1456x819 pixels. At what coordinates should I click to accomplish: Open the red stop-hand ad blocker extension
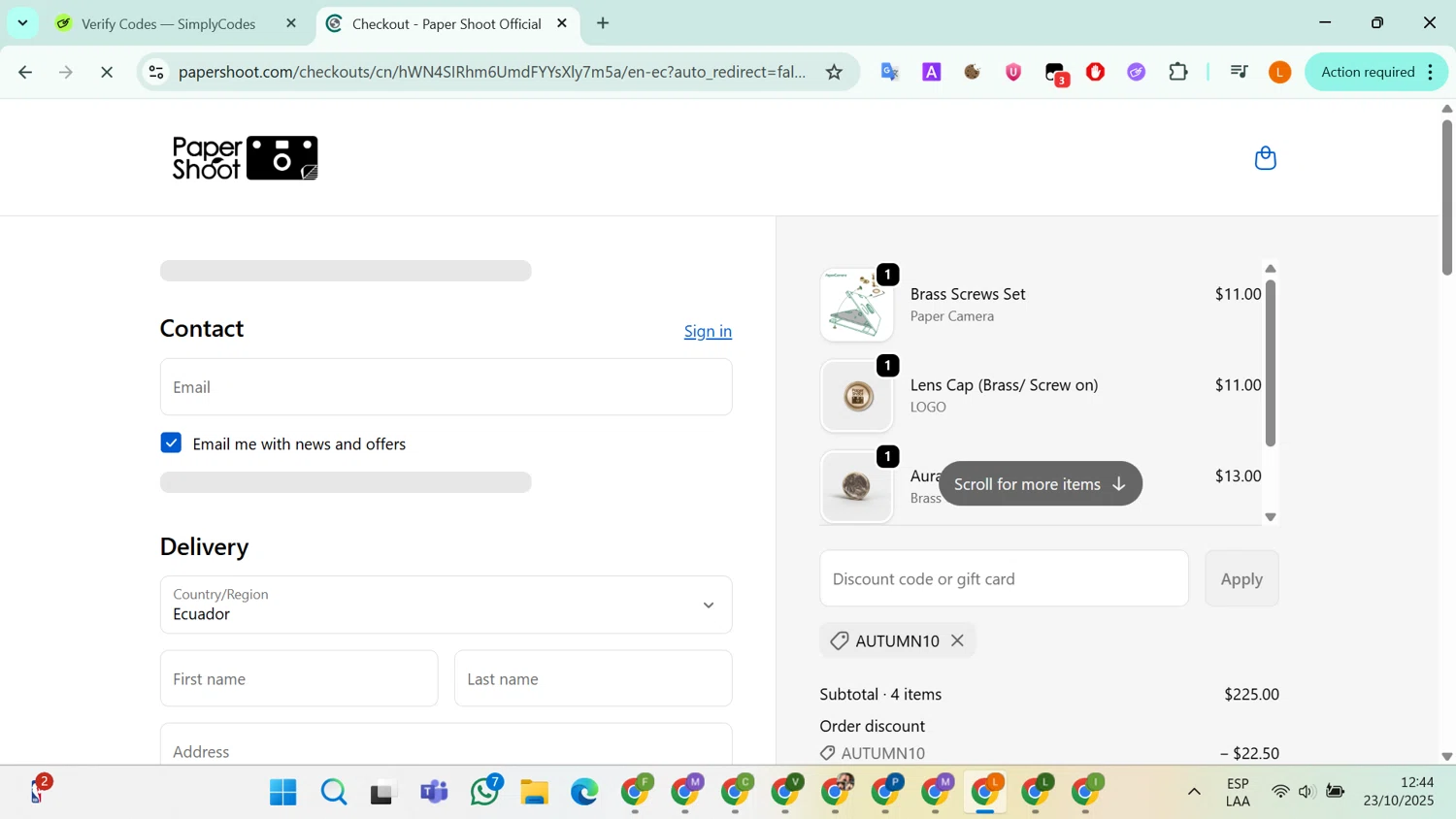(1096, 72)
